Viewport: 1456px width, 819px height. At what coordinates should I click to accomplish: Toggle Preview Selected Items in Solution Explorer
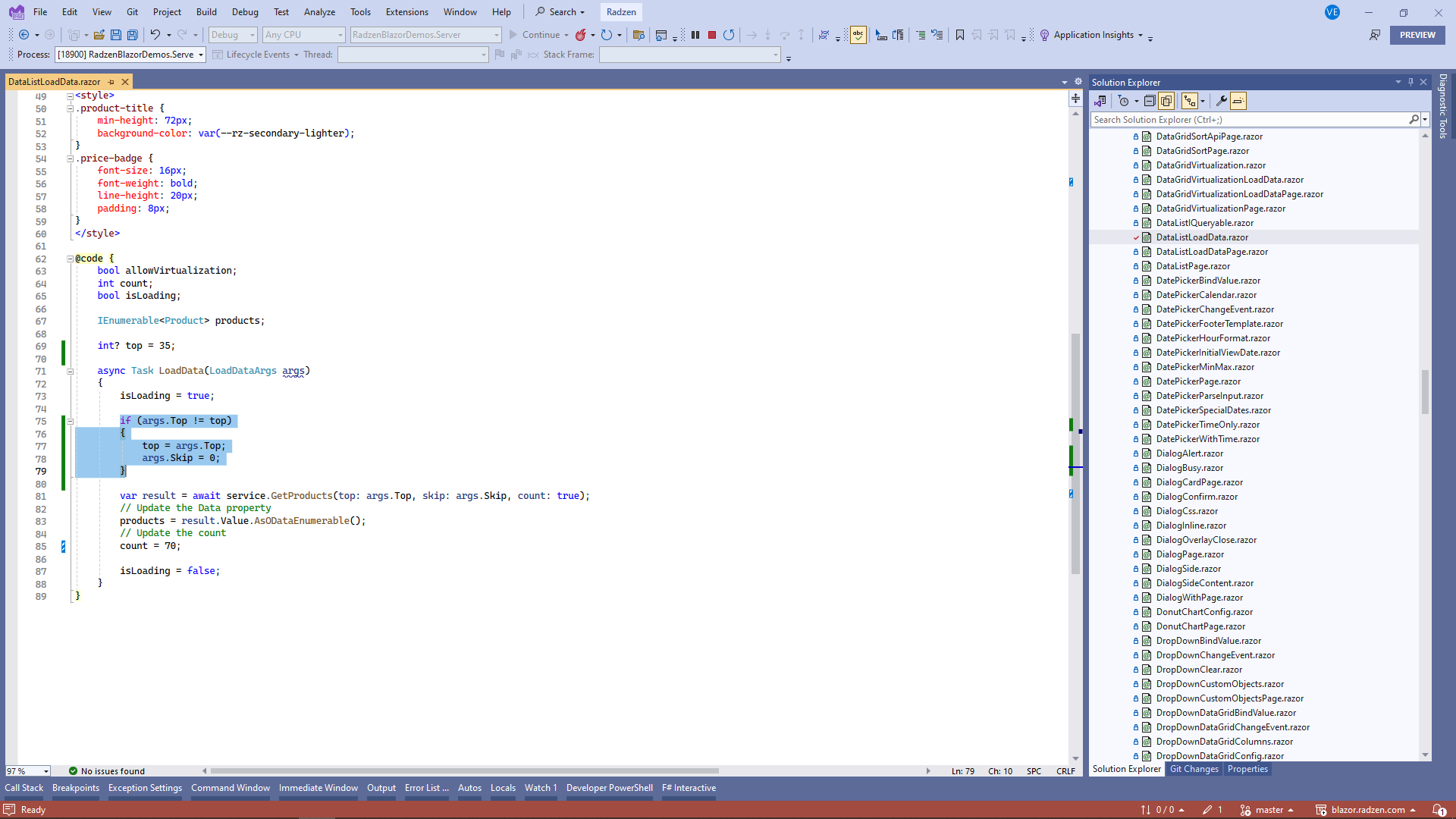pos(1238,101)
